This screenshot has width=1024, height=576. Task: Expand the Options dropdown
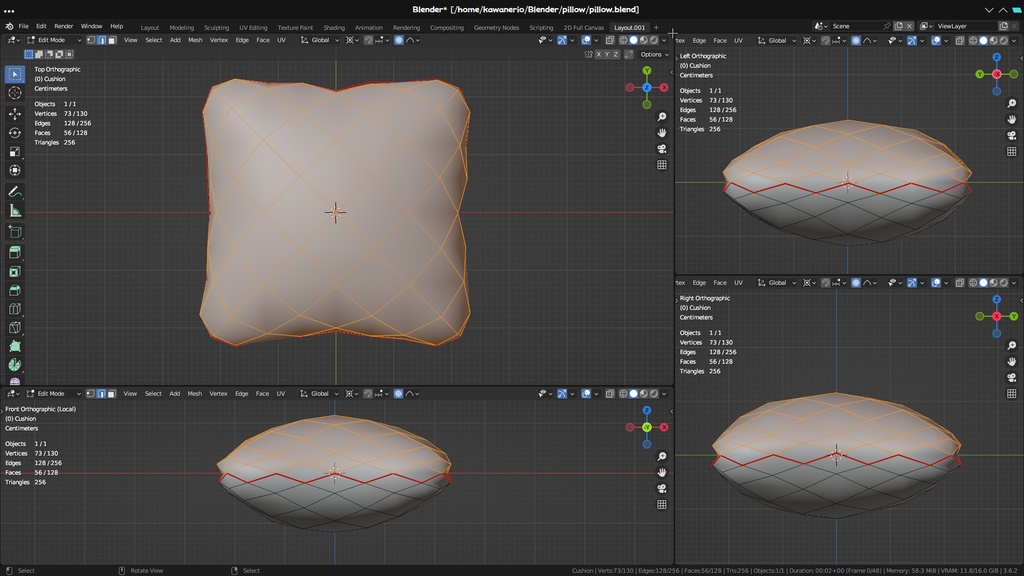tap(653, 54)
